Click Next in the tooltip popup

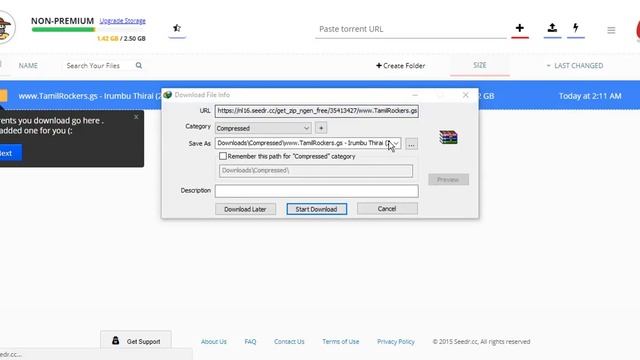tap(10, 153)
